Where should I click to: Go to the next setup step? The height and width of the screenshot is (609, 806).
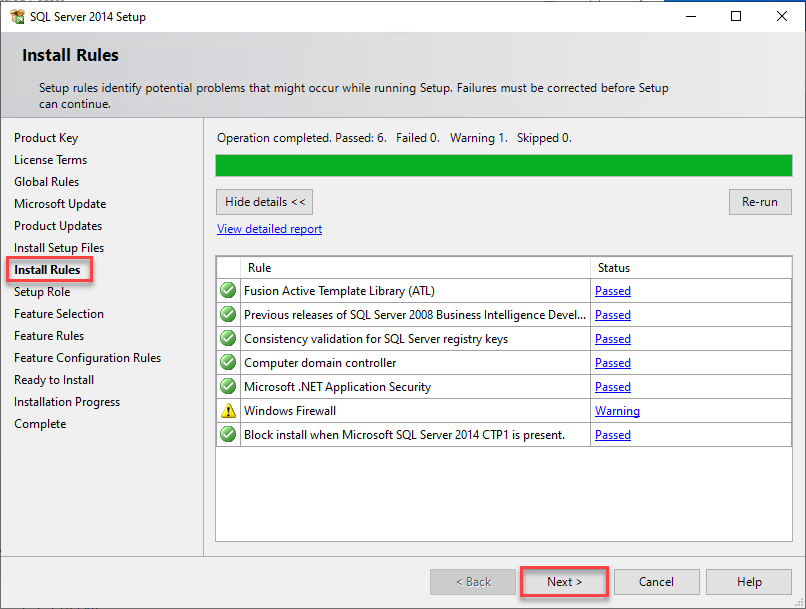[564, 582]
